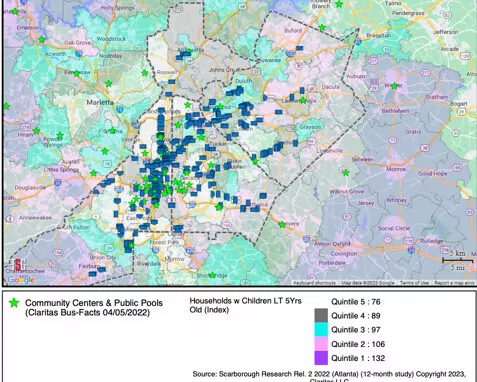Viewport: 477px width, 382px height.
Task: Select the Quintile 3 cyan swatch
Action: click(321, 330)
